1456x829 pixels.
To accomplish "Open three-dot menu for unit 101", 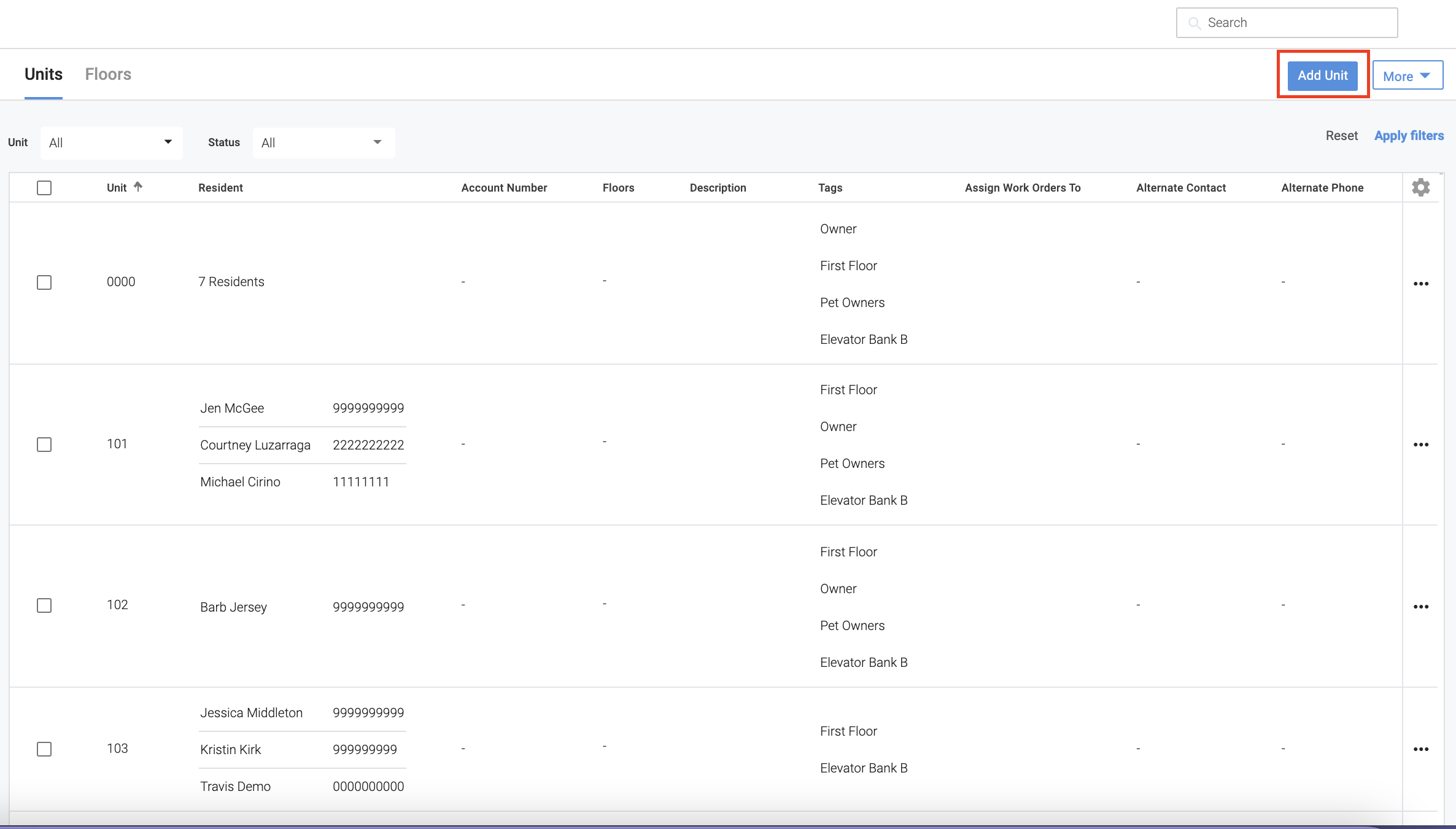I will click(1420, 445).
